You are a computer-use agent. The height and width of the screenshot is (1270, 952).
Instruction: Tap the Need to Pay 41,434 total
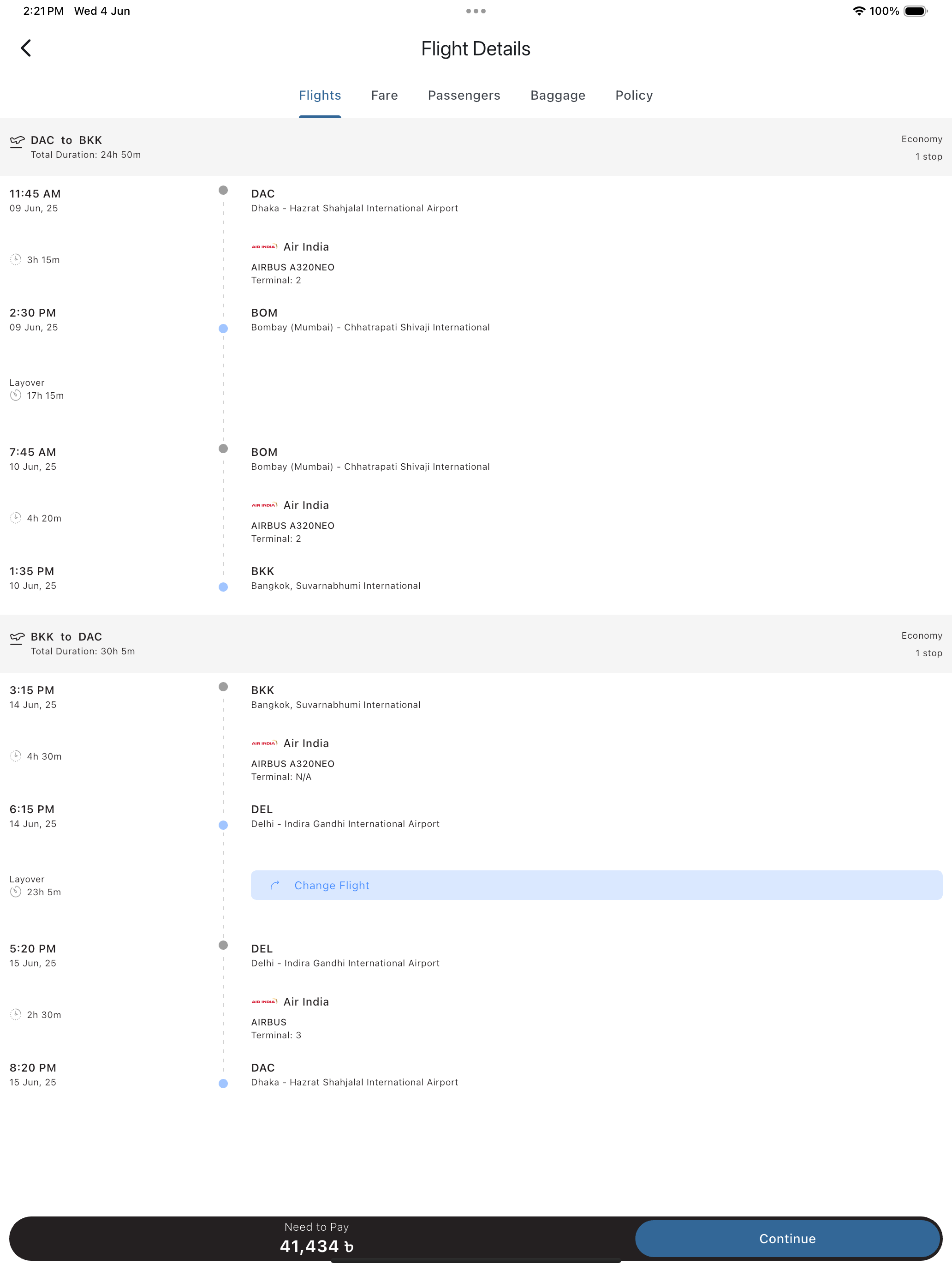(x=316, y=1239)
